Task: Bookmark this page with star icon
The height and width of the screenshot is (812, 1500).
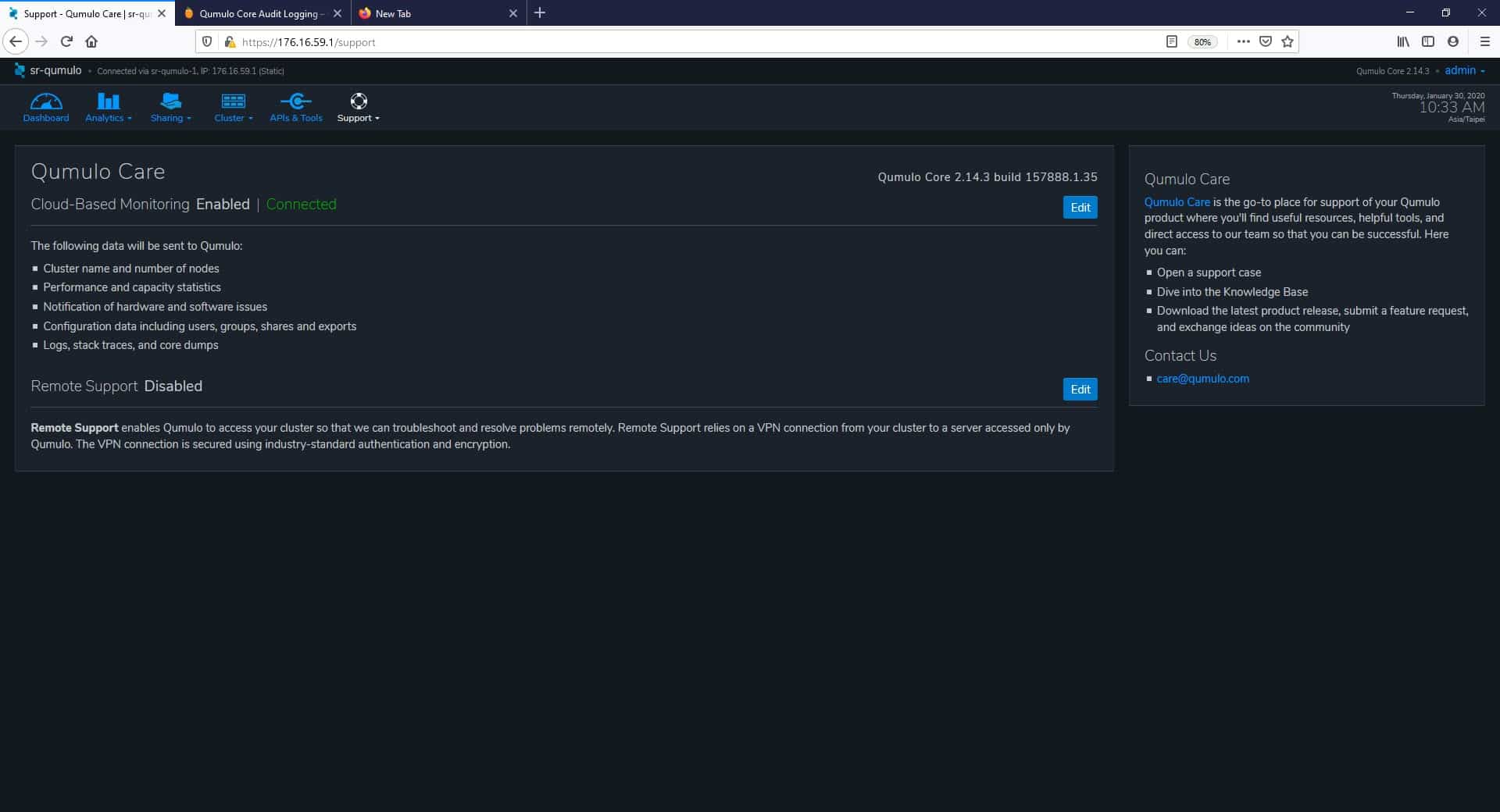Action: coord(1287,41)
